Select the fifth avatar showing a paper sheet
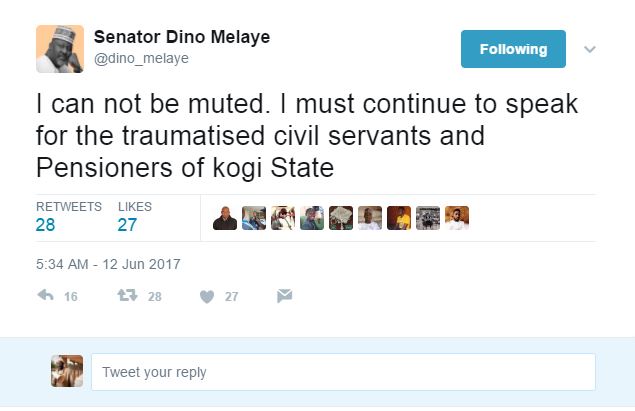635x411 pixels. (x=341, y=218)
